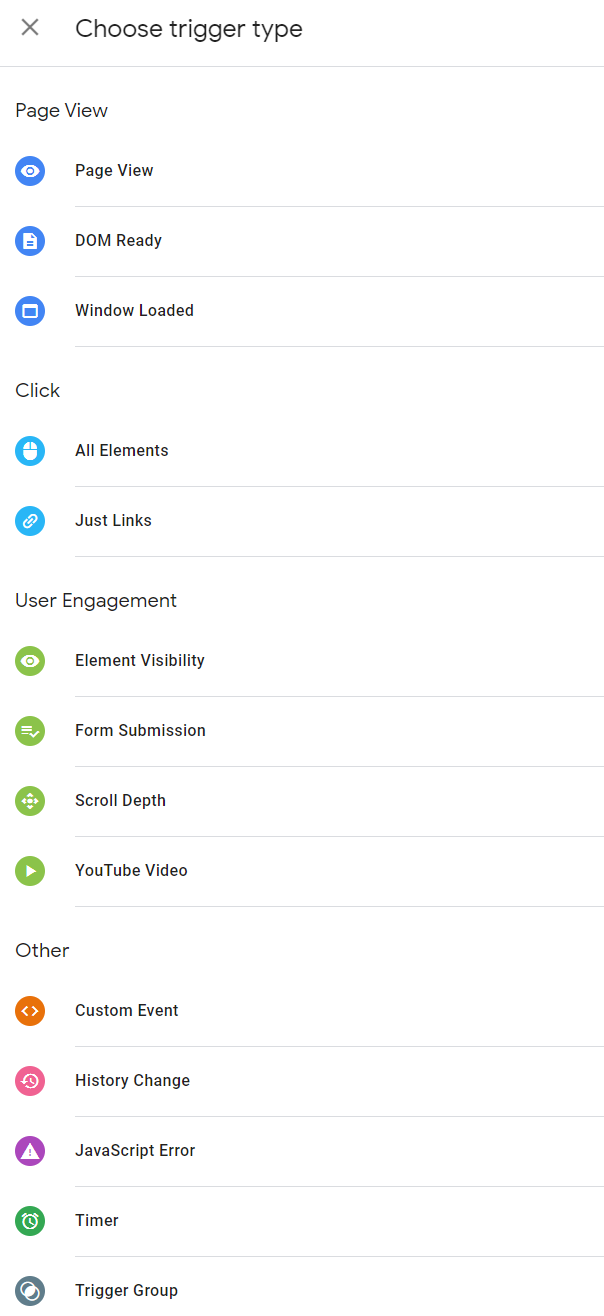Click the Scroll Depth arrows icon
This screenshot has height=1316, width=604.
point(30,801)
